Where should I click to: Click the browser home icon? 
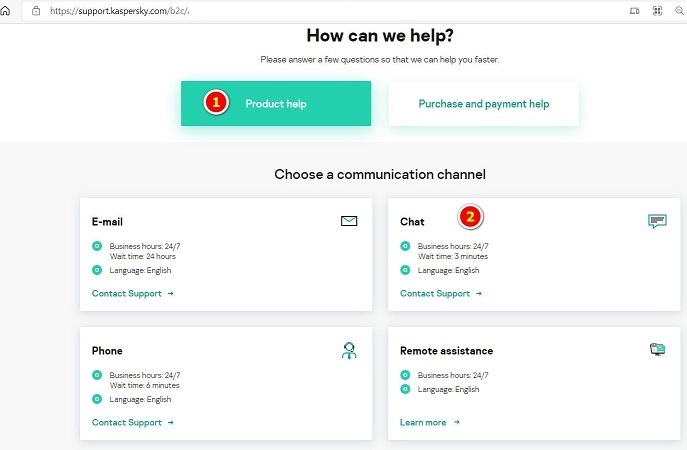click(6, 10)
